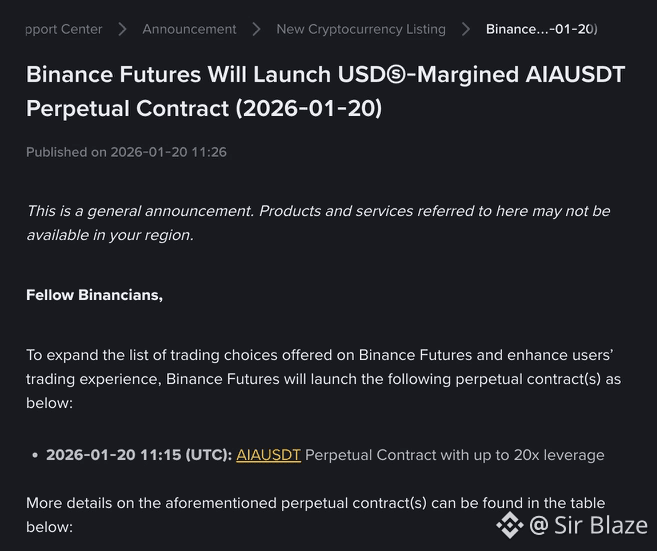Screen dimensions: 657x551
Task: Click the article headline about AIAUSDT
Action: 326,91
